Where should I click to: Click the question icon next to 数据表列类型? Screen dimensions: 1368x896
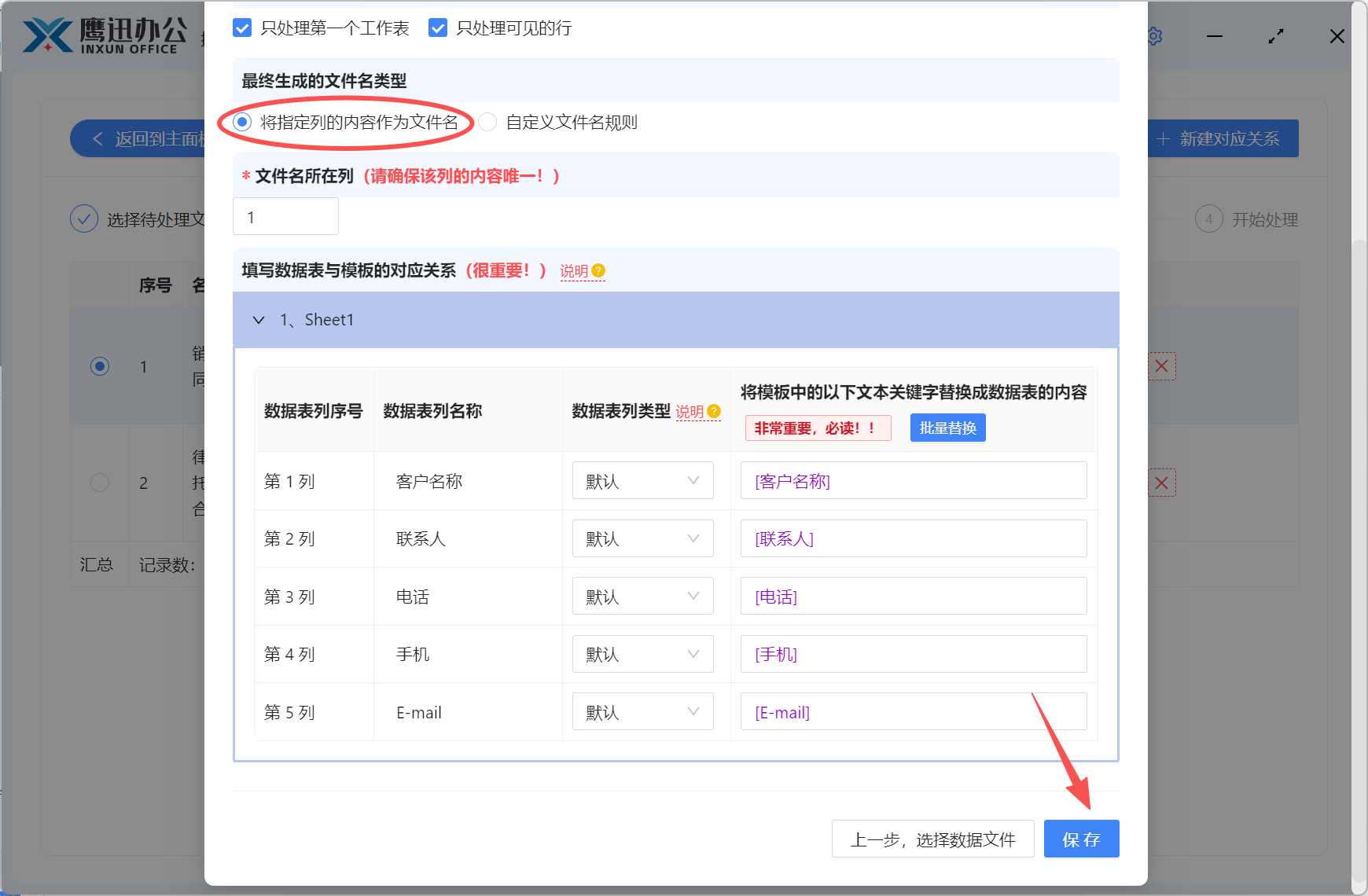(x=712, y=410)
